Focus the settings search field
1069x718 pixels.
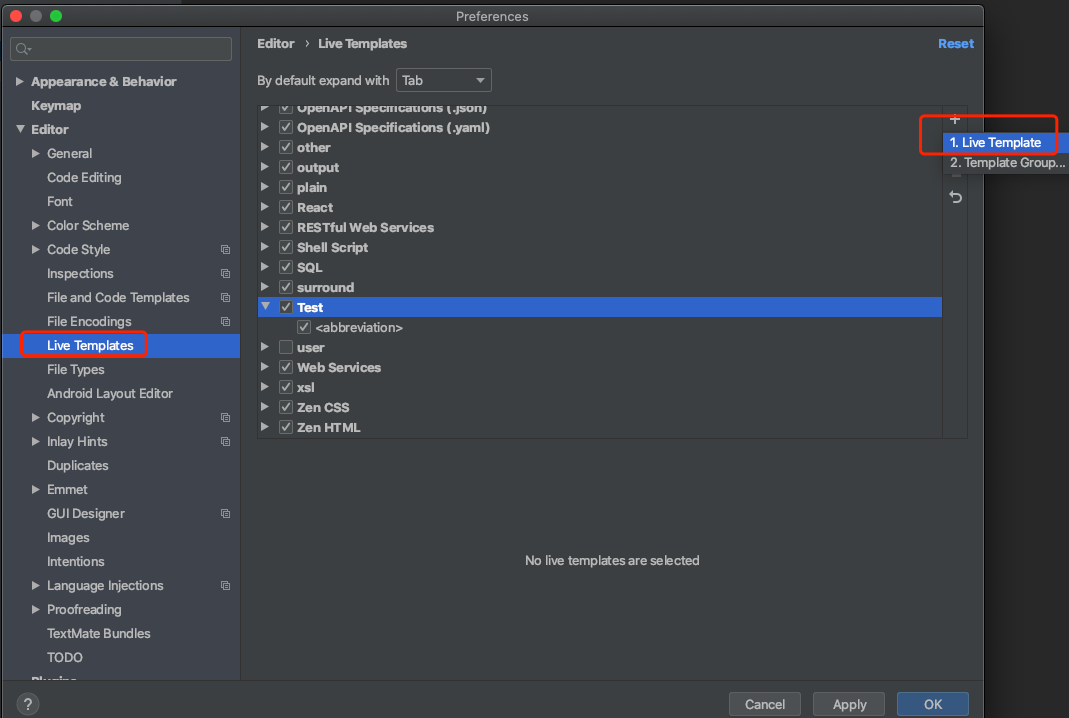(x=121, y=49)
